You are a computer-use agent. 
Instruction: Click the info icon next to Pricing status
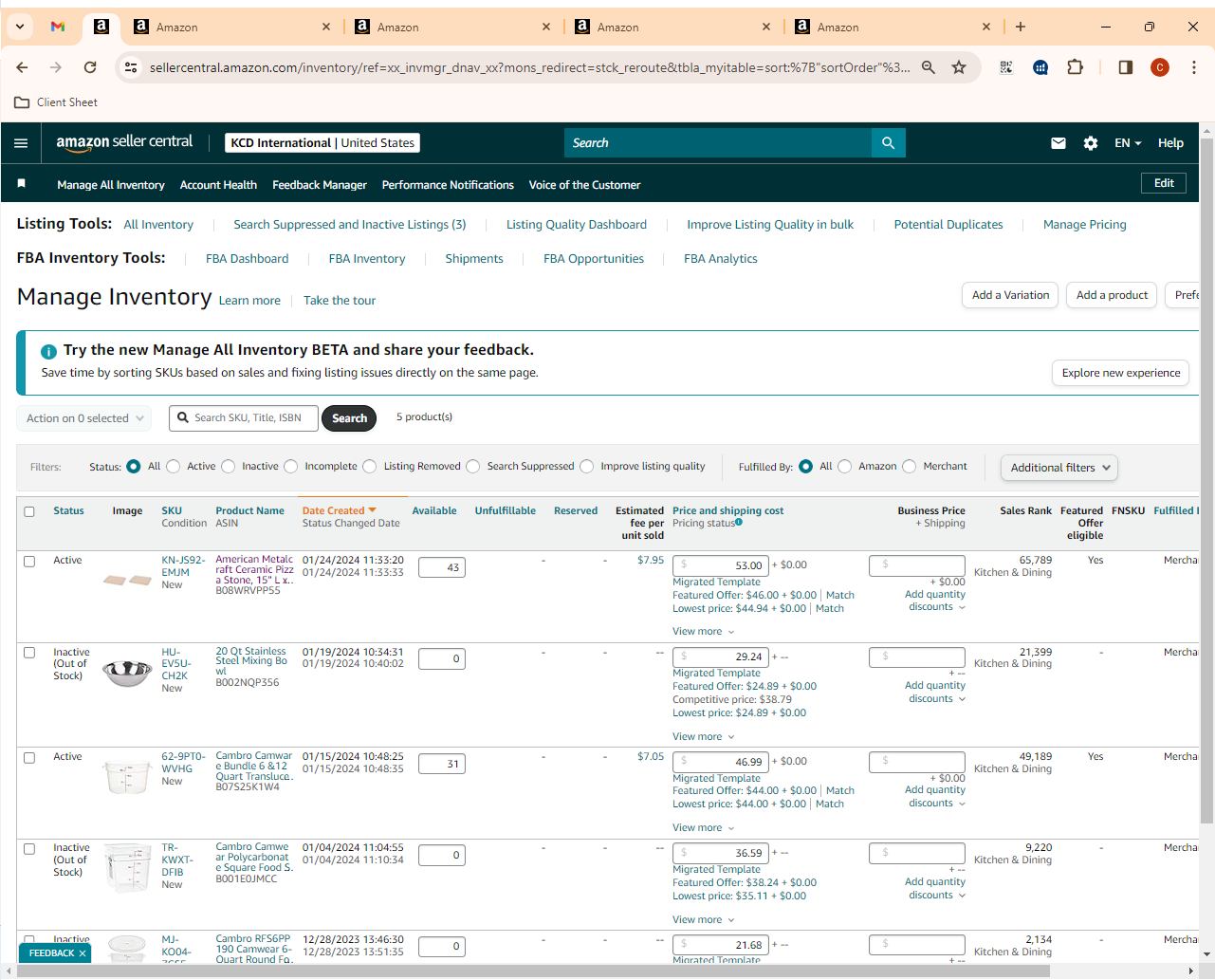pos(739,522)
